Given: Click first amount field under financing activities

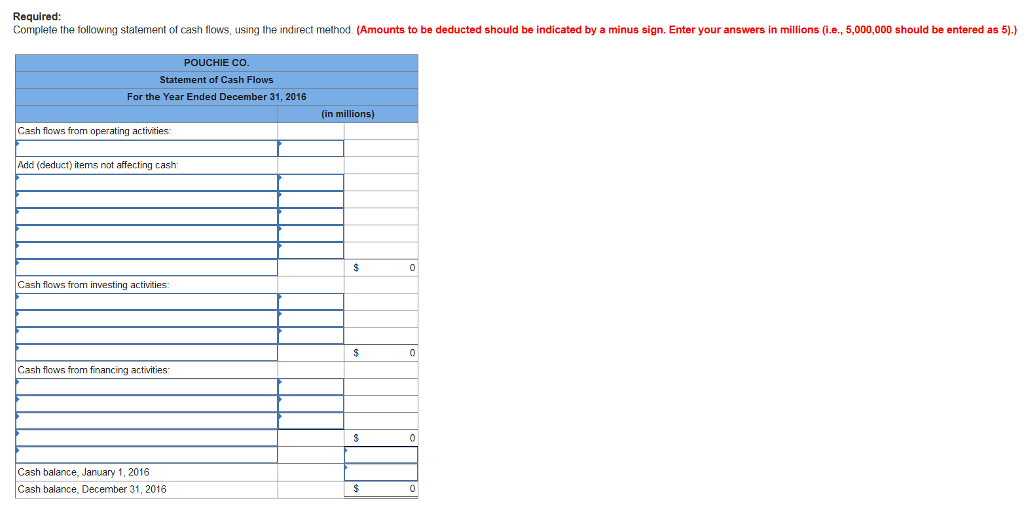Looking at the screenshot, I should tap(311, 386).
